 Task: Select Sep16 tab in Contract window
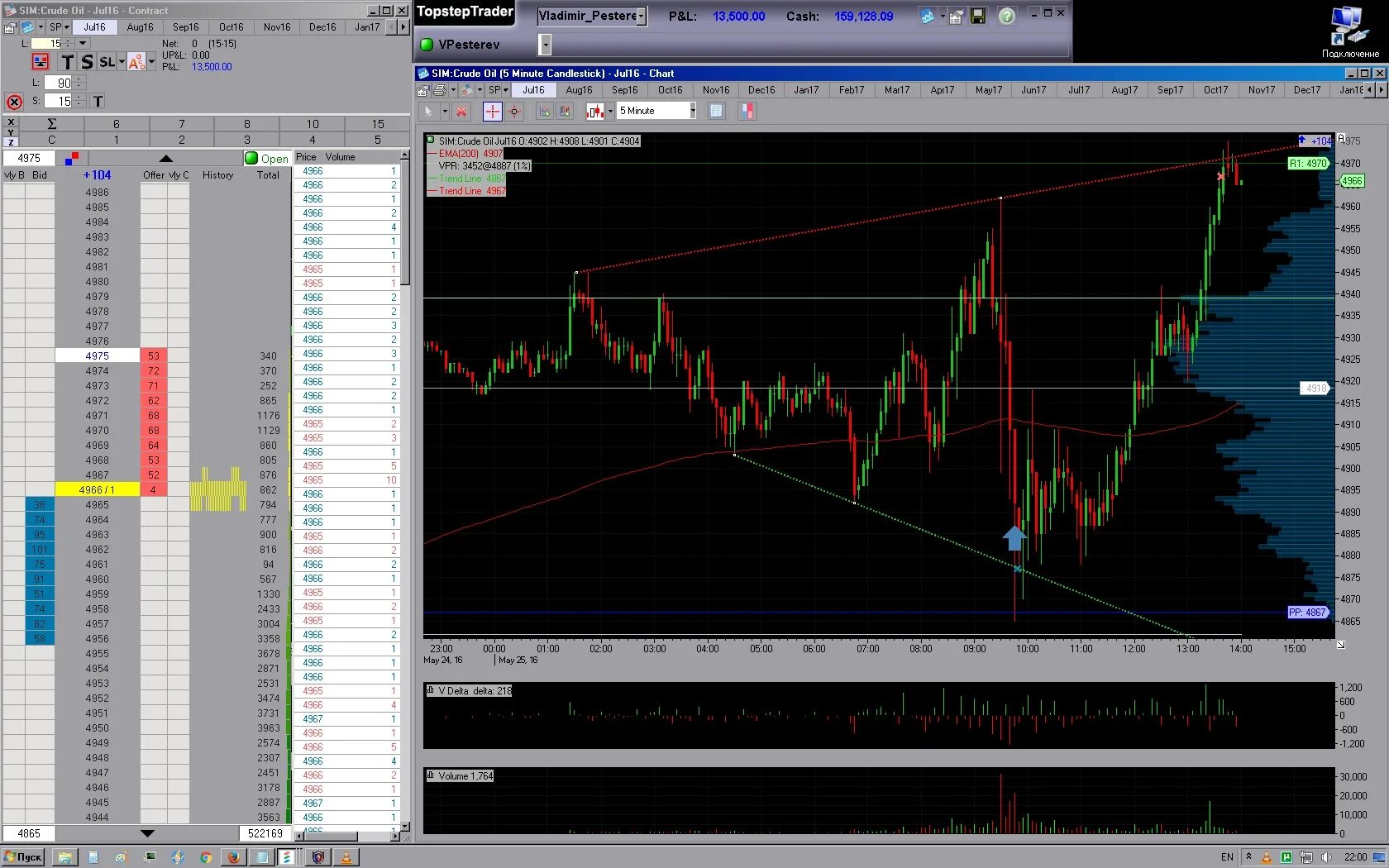click(186, 27)
